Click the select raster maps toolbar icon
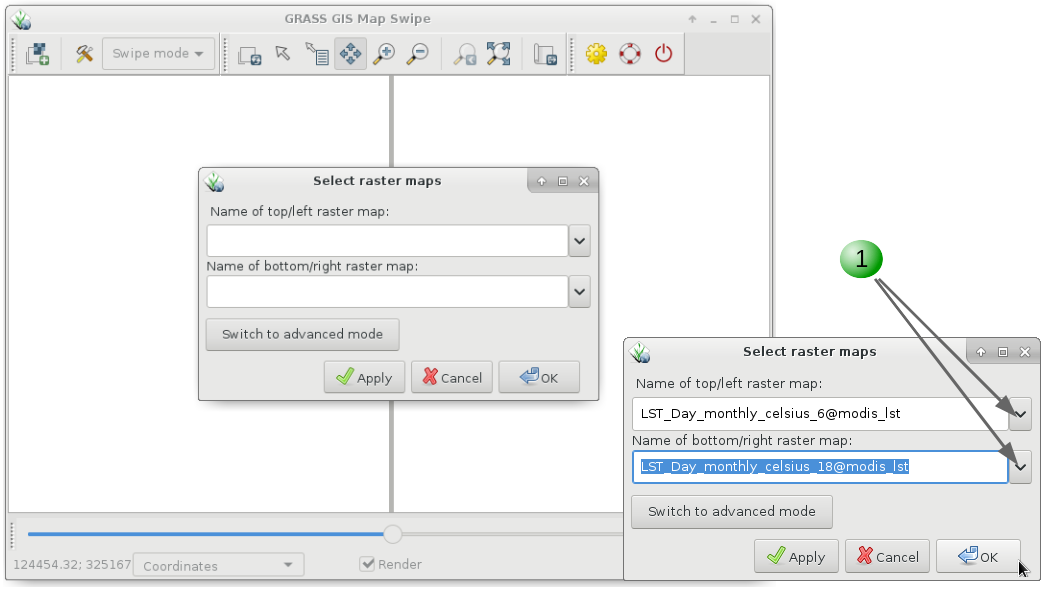 pyautogui.click(x=37, y=54)
